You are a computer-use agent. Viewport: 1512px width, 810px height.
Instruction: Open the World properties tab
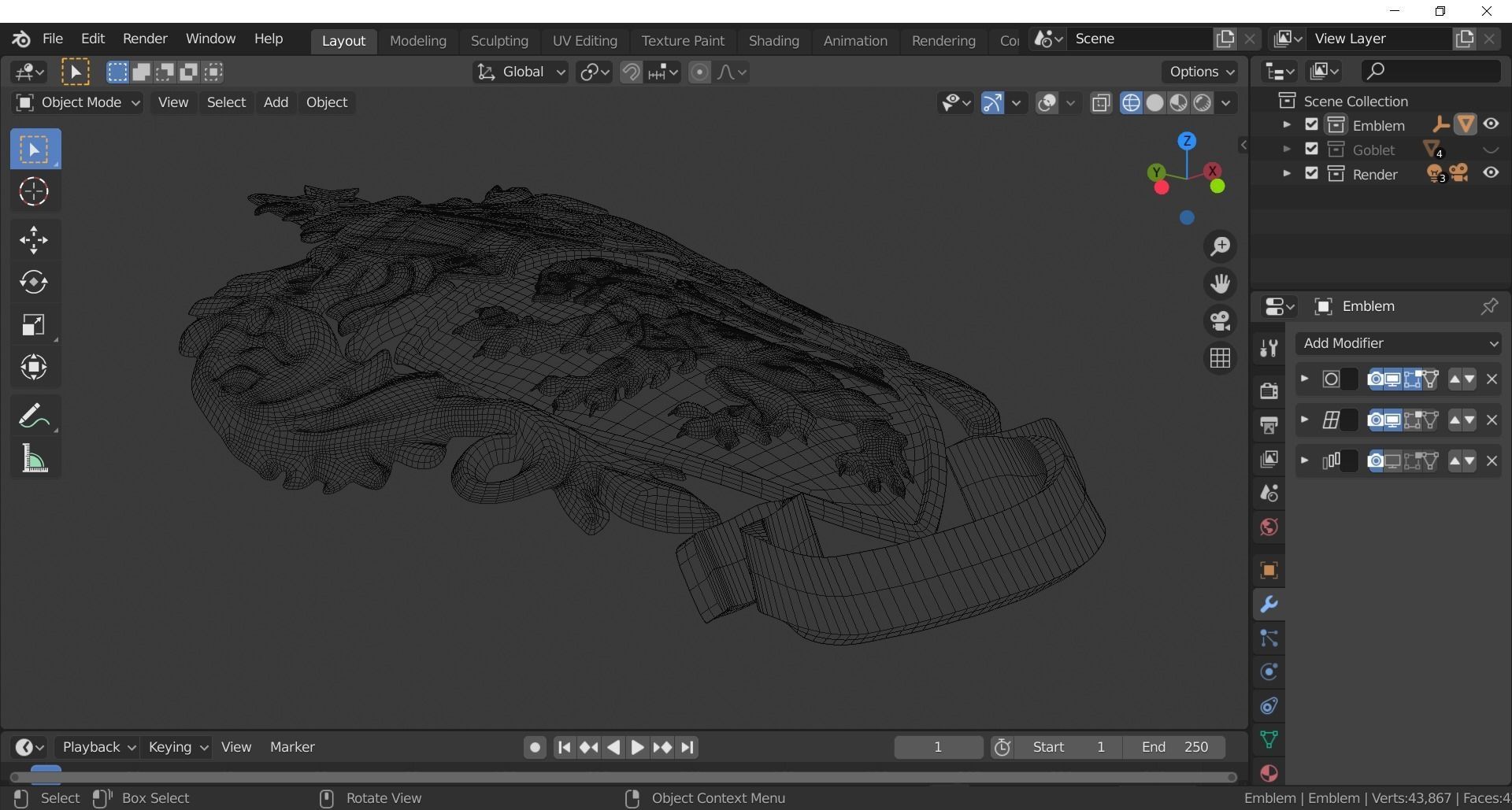click(1269, 527)
